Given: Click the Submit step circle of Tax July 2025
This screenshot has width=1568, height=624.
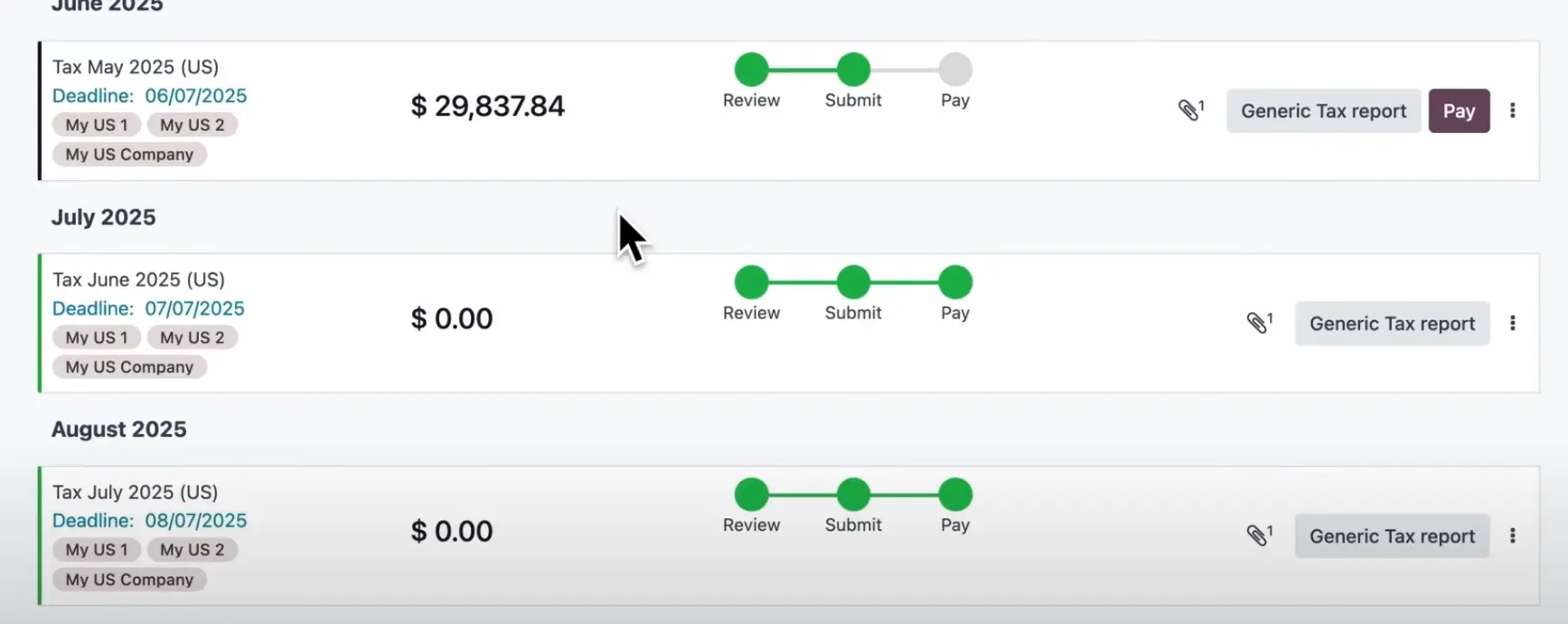Looking at the screenshot, I should [x=853, y=495].
